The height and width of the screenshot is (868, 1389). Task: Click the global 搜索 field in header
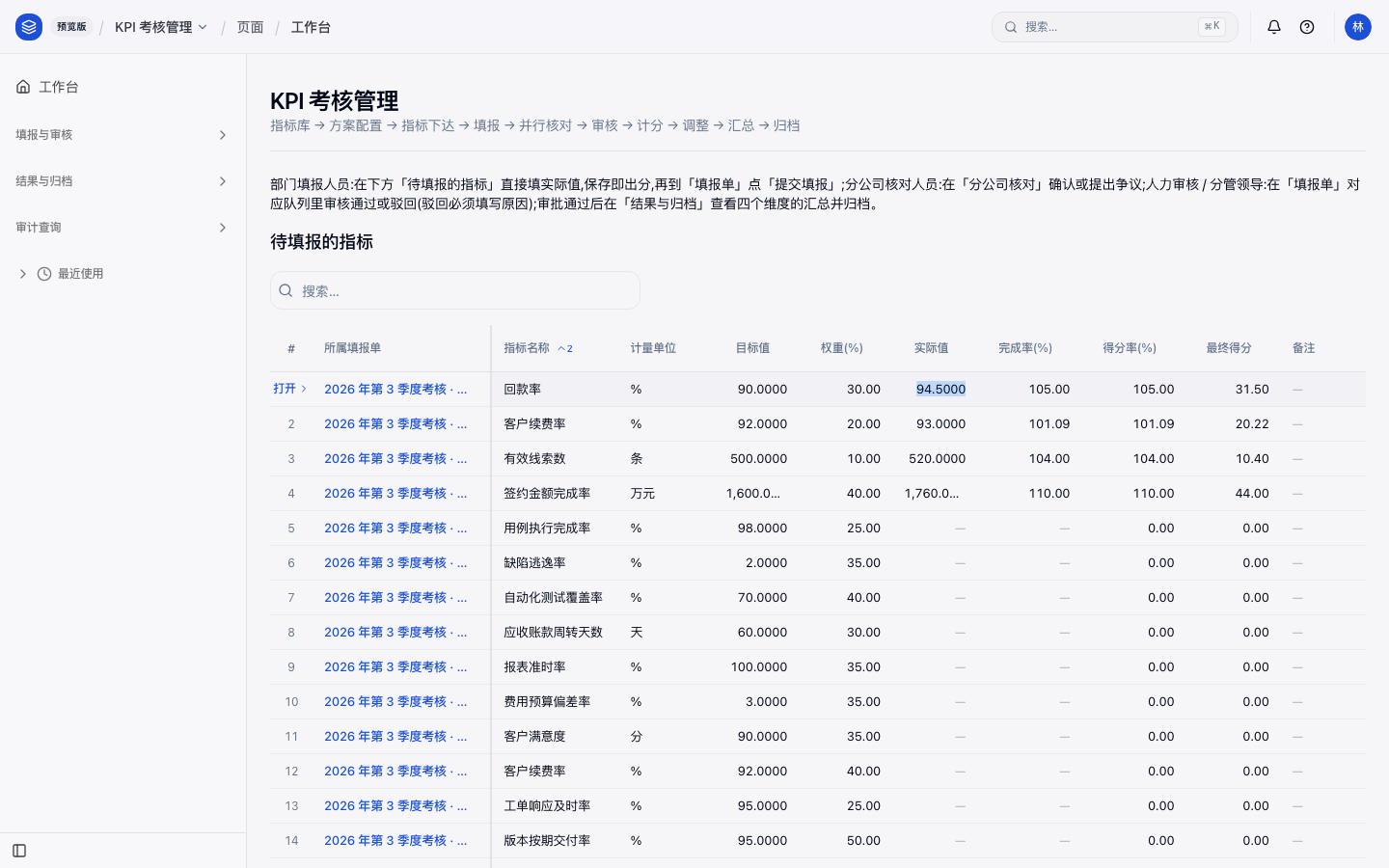tap(1114, 27)
